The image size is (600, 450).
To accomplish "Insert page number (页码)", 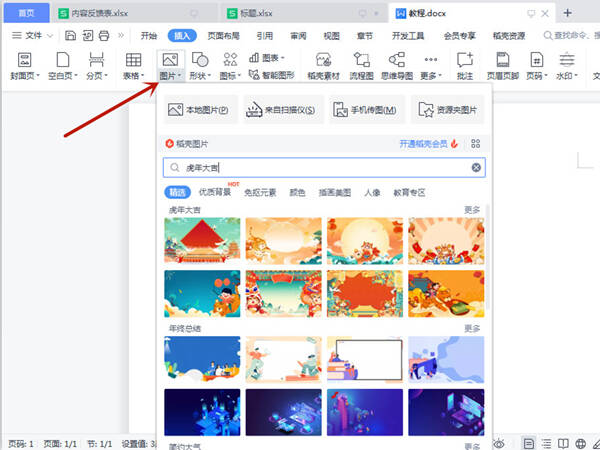I will tap(537, 66).
